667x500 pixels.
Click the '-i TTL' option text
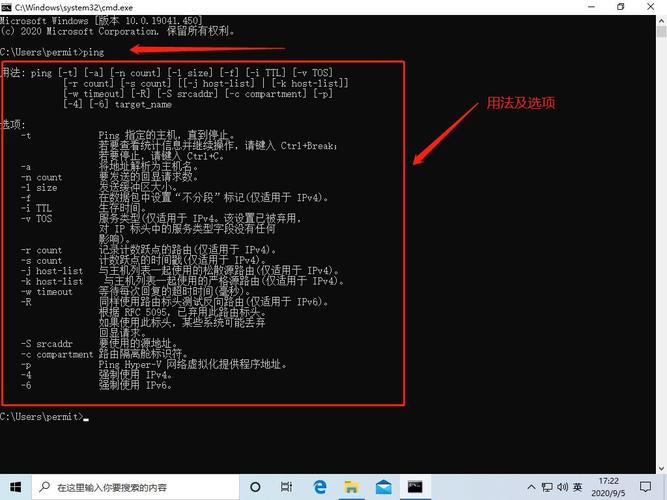pos(37,208)
